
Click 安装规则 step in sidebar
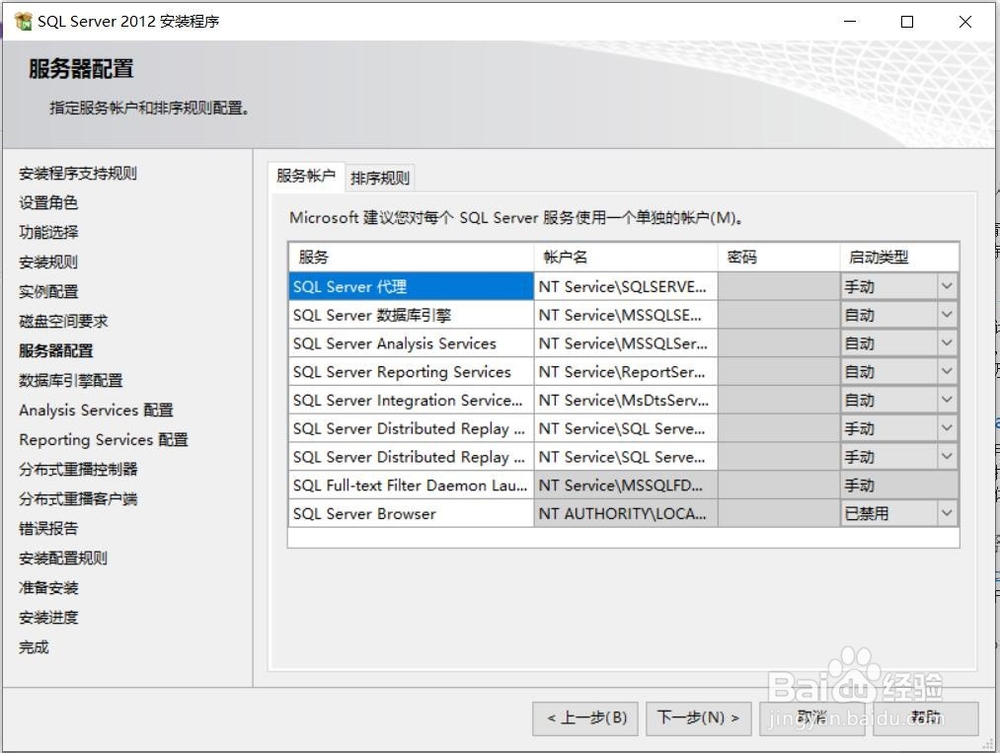[x=48, y=262]
